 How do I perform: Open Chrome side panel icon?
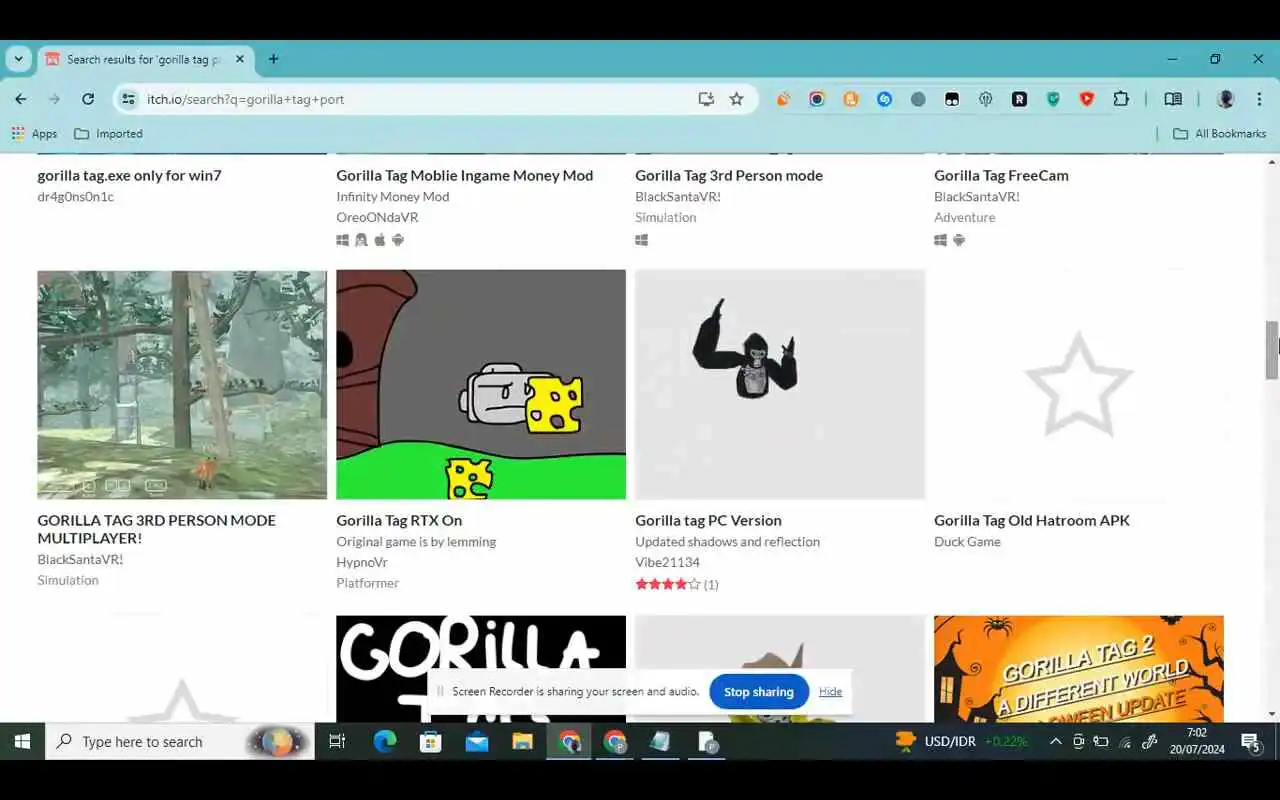(1173, 99)
